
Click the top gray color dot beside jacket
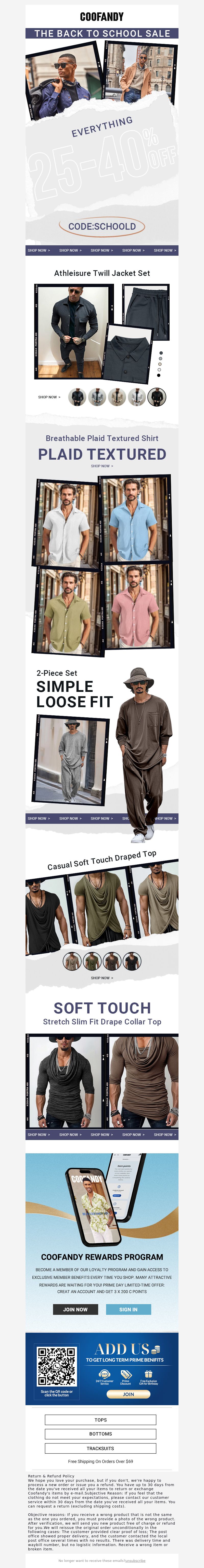161,353
